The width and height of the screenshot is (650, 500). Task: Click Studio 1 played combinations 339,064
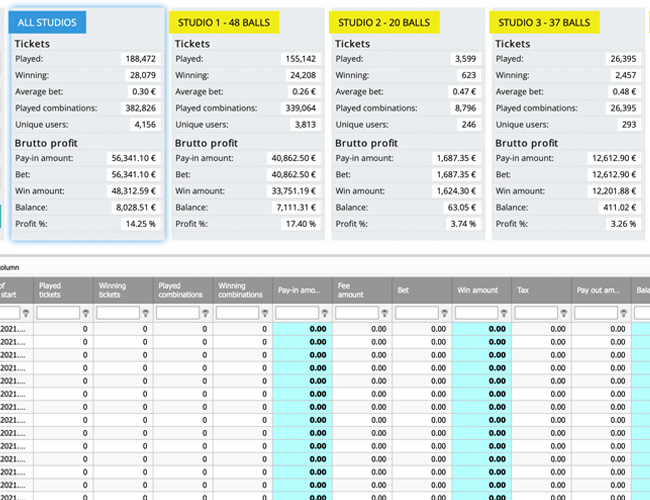301,108
